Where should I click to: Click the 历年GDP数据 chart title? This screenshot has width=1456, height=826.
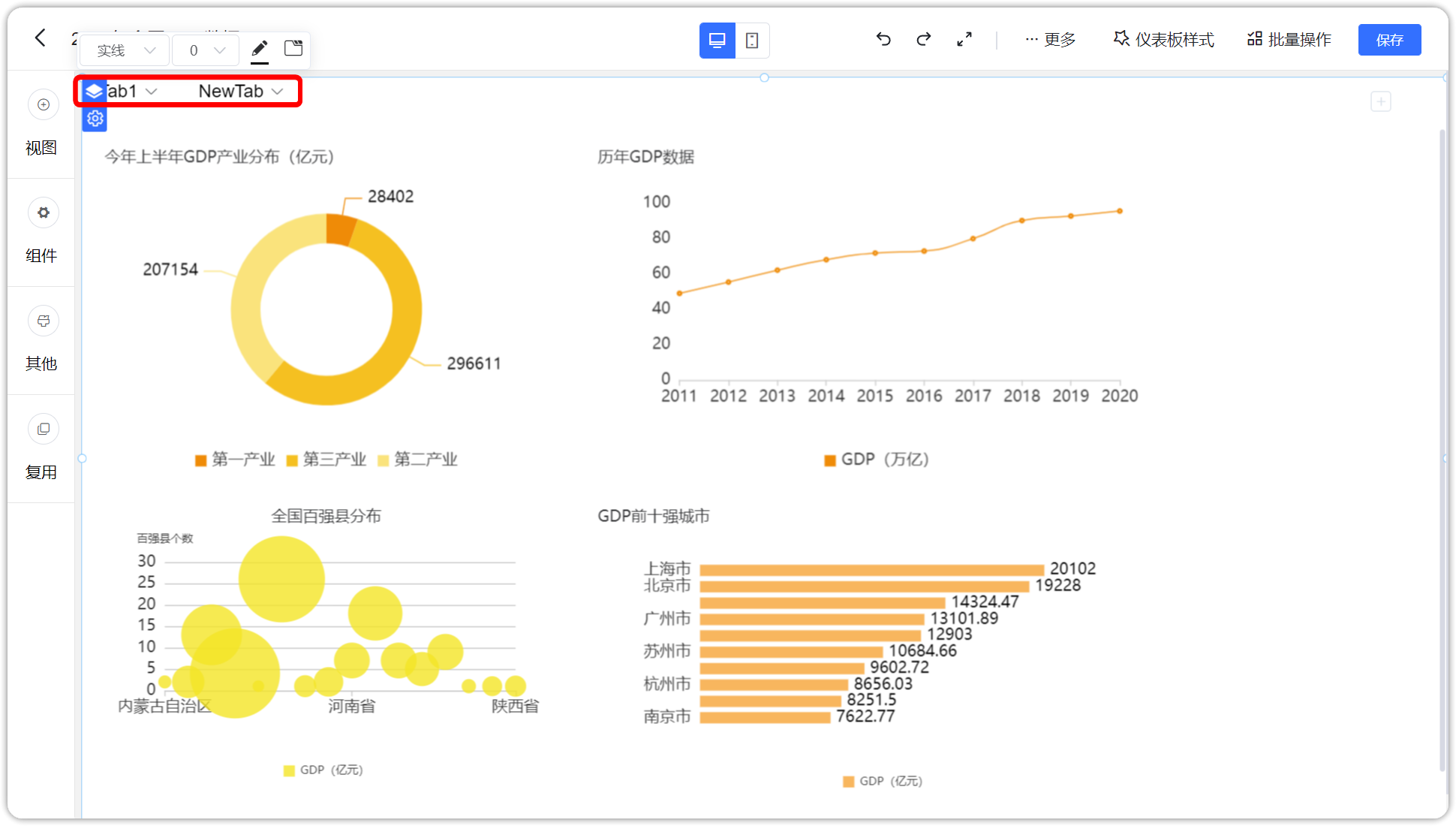[645, 157]
